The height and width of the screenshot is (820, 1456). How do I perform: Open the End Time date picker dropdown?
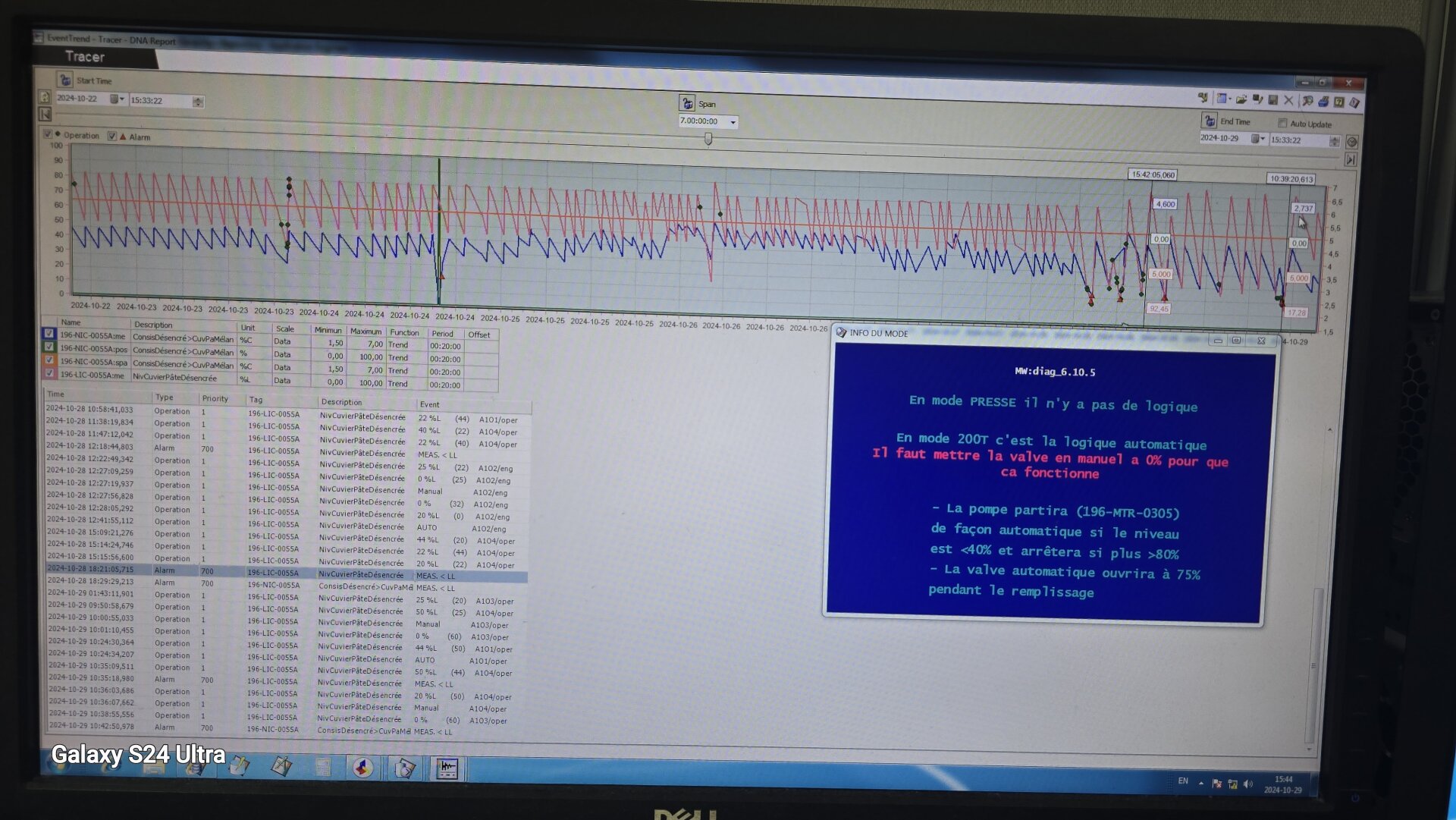tap(1257, 139)
